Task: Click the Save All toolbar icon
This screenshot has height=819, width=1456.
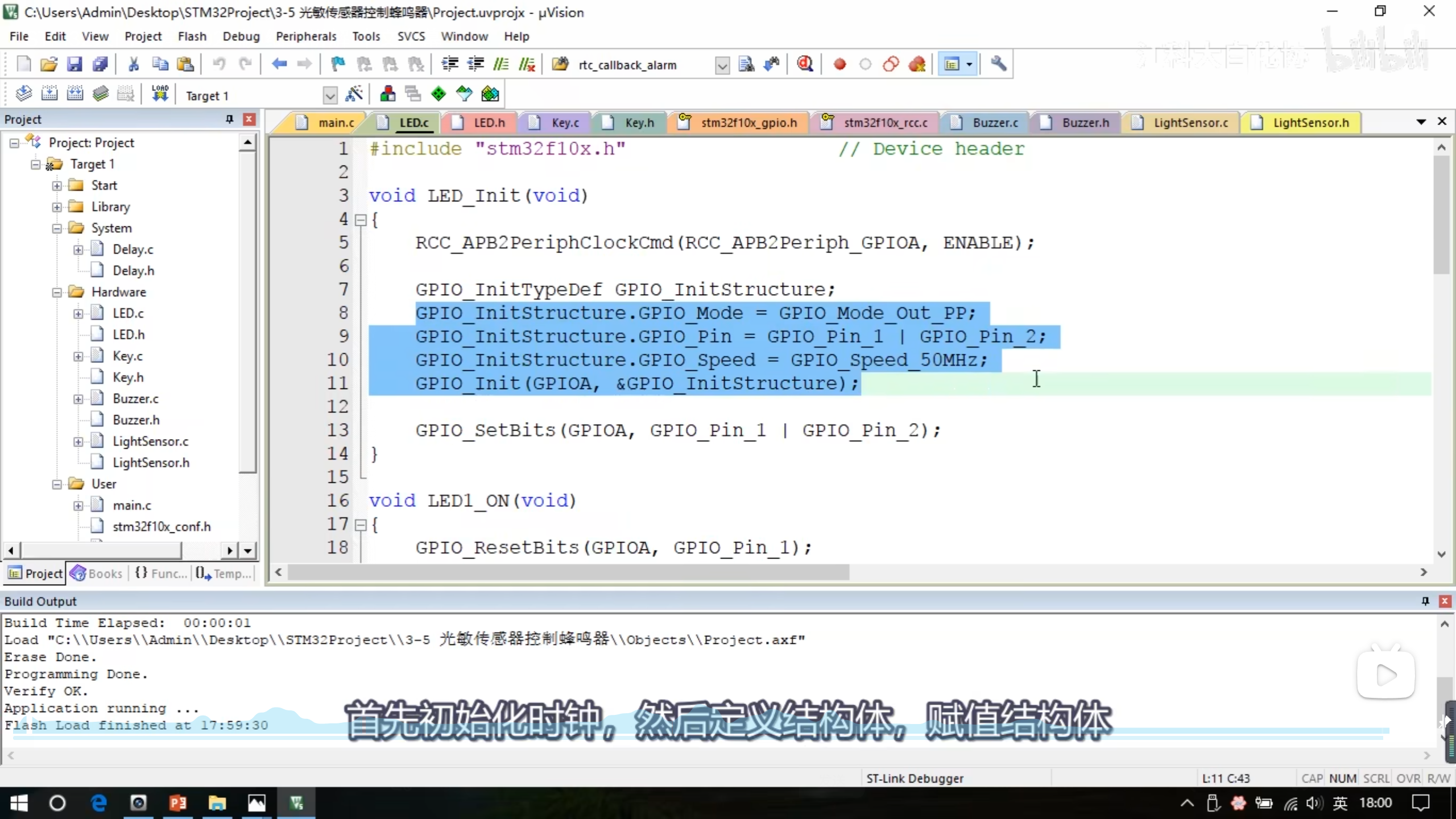Action: (100, 64)
